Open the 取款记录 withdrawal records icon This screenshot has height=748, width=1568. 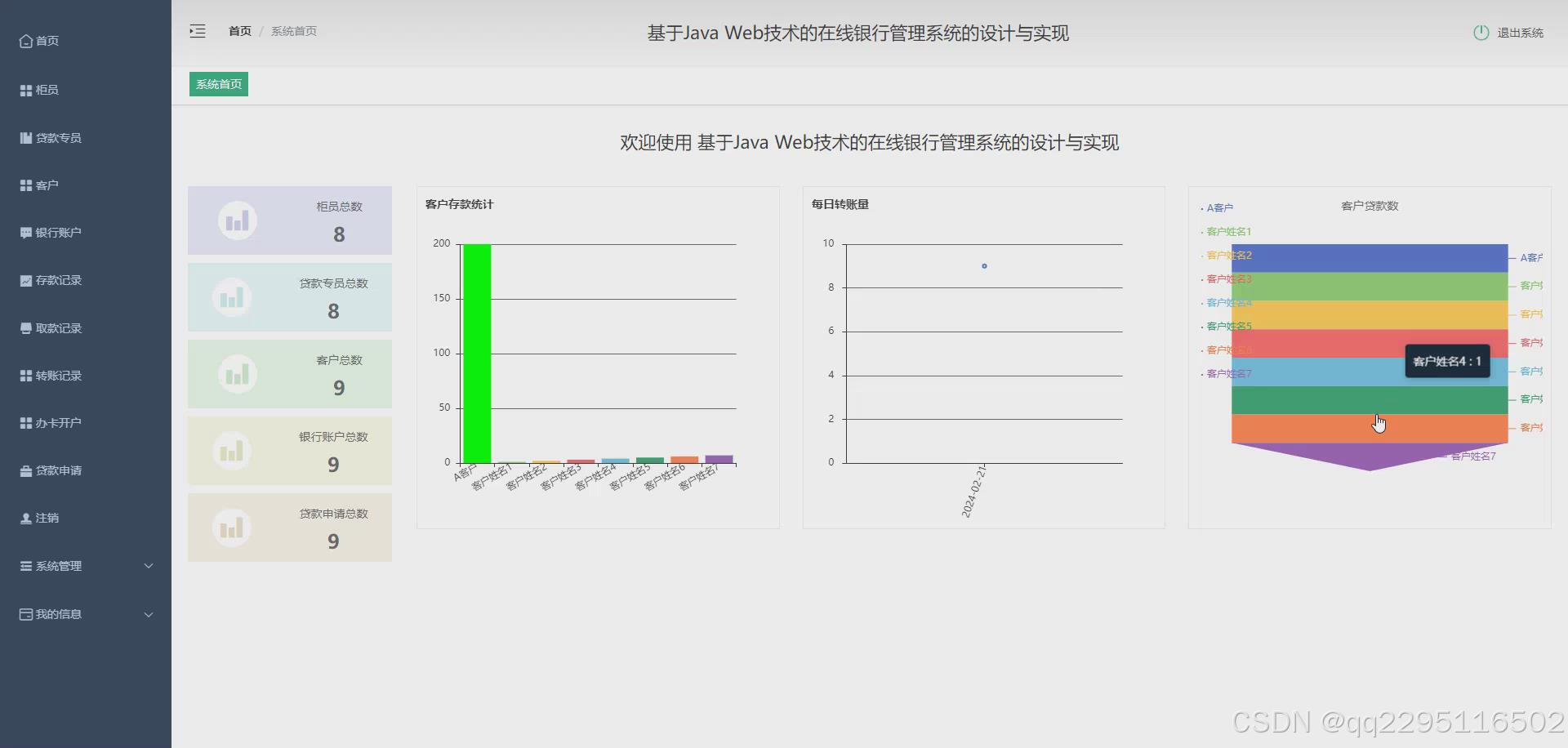point(24,327)
